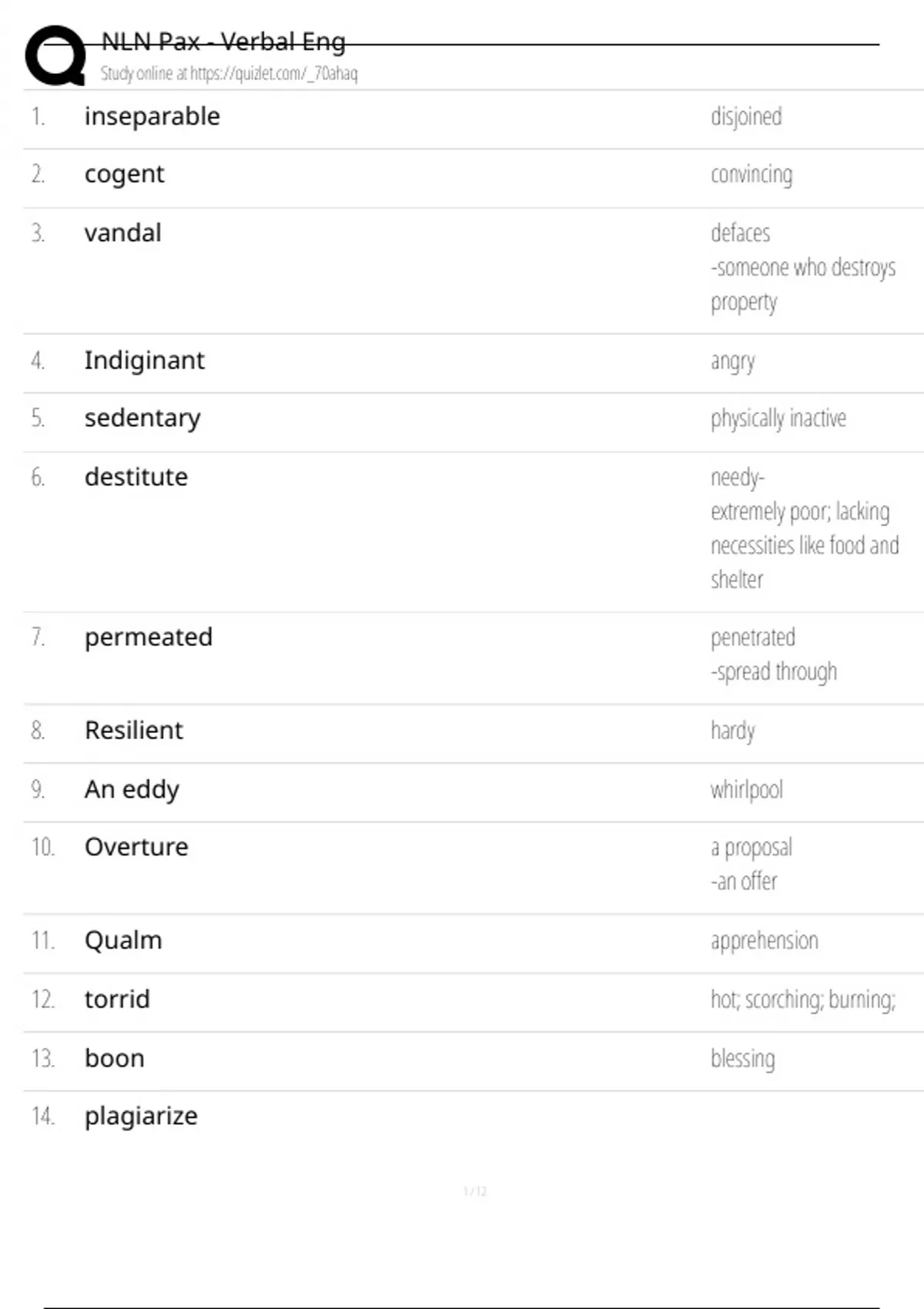The height and width of the screenshot is (1309, 924).
Task: Open the quizlet.com study link
Action: click(x=273, y=73)
